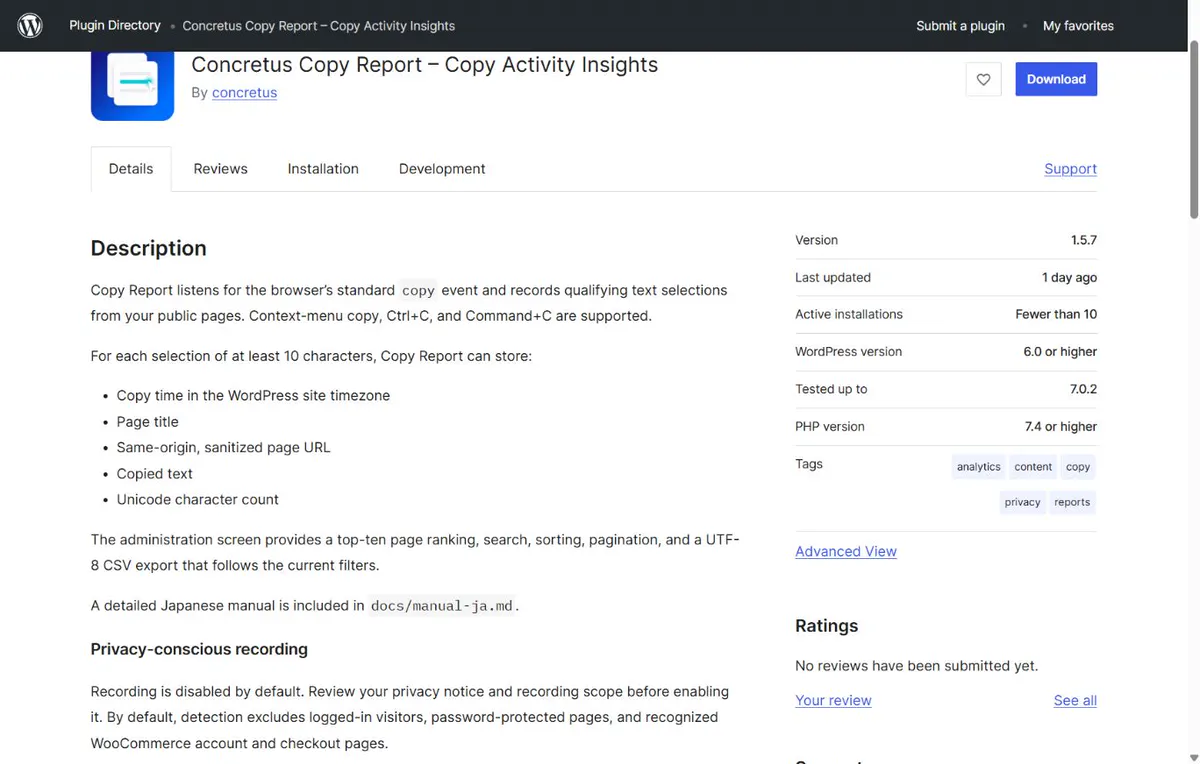This screenshot has width=1200, height=764.
Task: Click the 'Active installations' label
Action: tap(849, 315)
